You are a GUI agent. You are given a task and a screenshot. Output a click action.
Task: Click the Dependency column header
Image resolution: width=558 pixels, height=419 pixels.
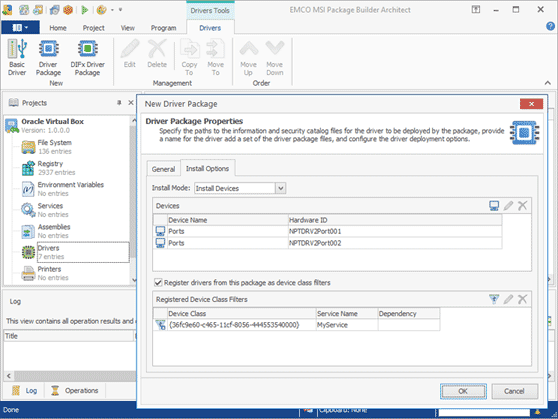point(409,314)
